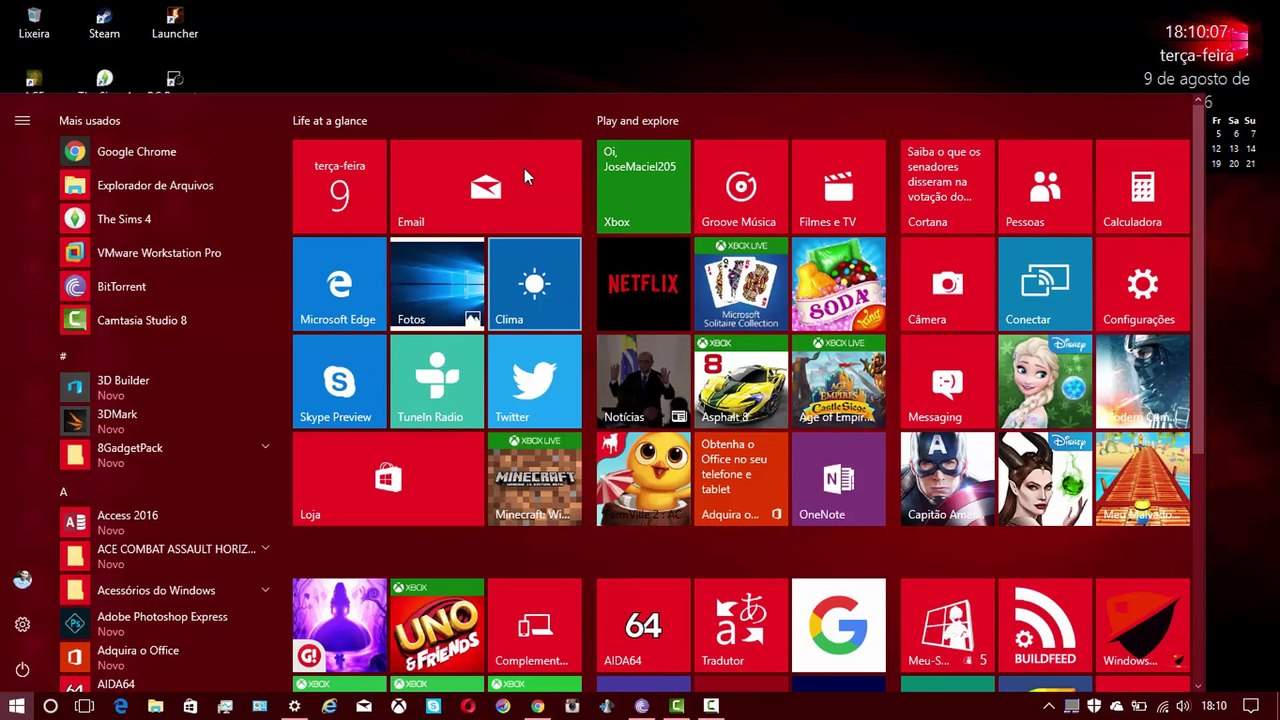Open the Email tile
The width and height of the screenshot is (1280, 720).
click(x=485, y=187)
